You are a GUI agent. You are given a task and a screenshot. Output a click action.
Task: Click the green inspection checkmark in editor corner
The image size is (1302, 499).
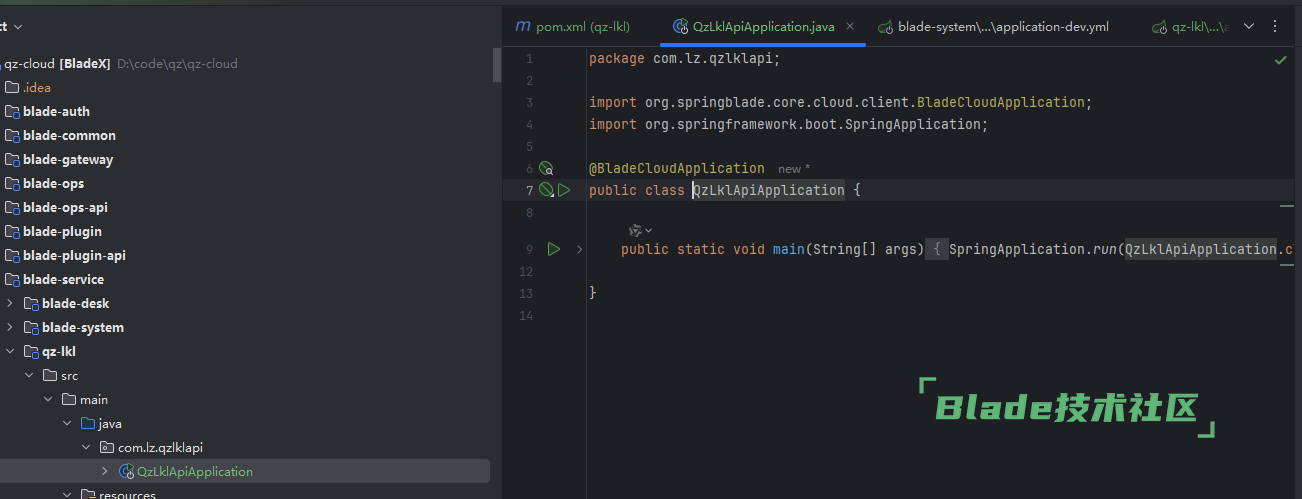tap(1280, 60)
